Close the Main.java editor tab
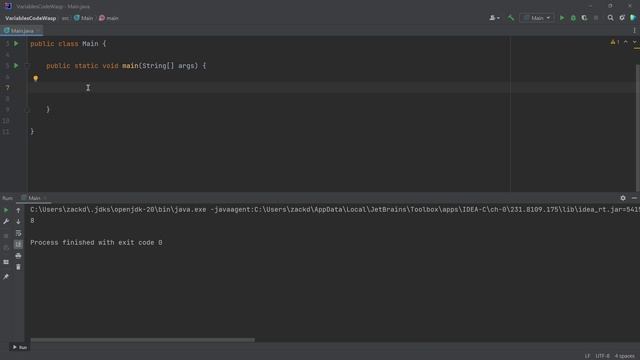This screenshot has height=360, width=640. [38, 31]
